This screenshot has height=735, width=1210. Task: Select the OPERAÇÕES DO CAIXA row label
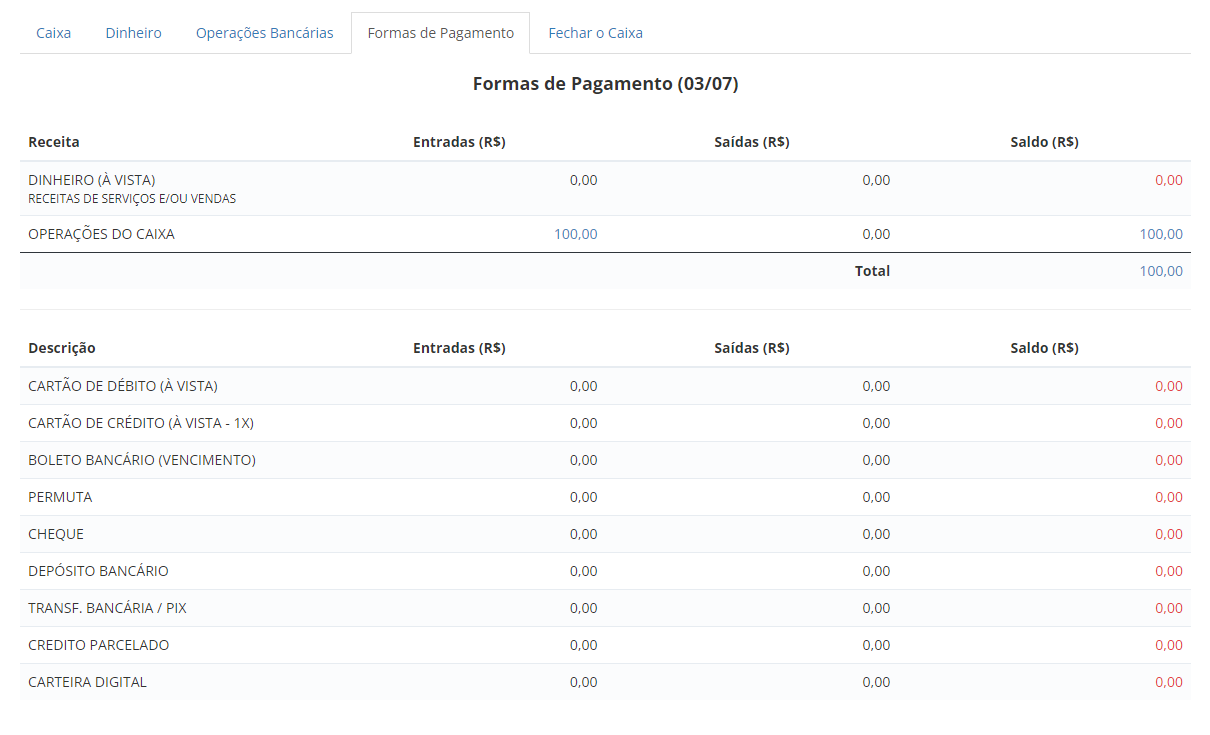101,234
